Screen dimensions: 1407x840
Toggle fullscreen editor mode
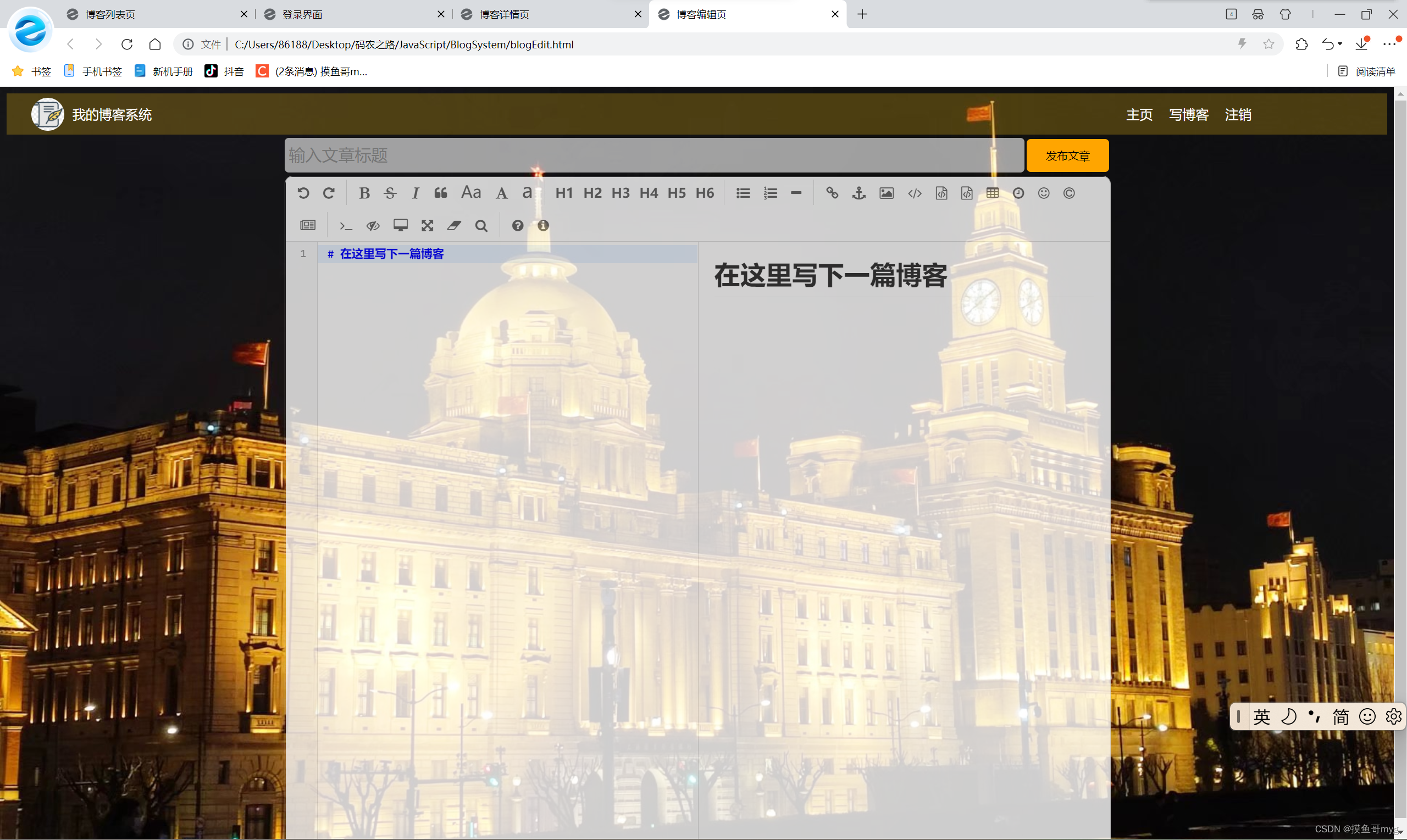pyautogui.click(x=427, y=225)
